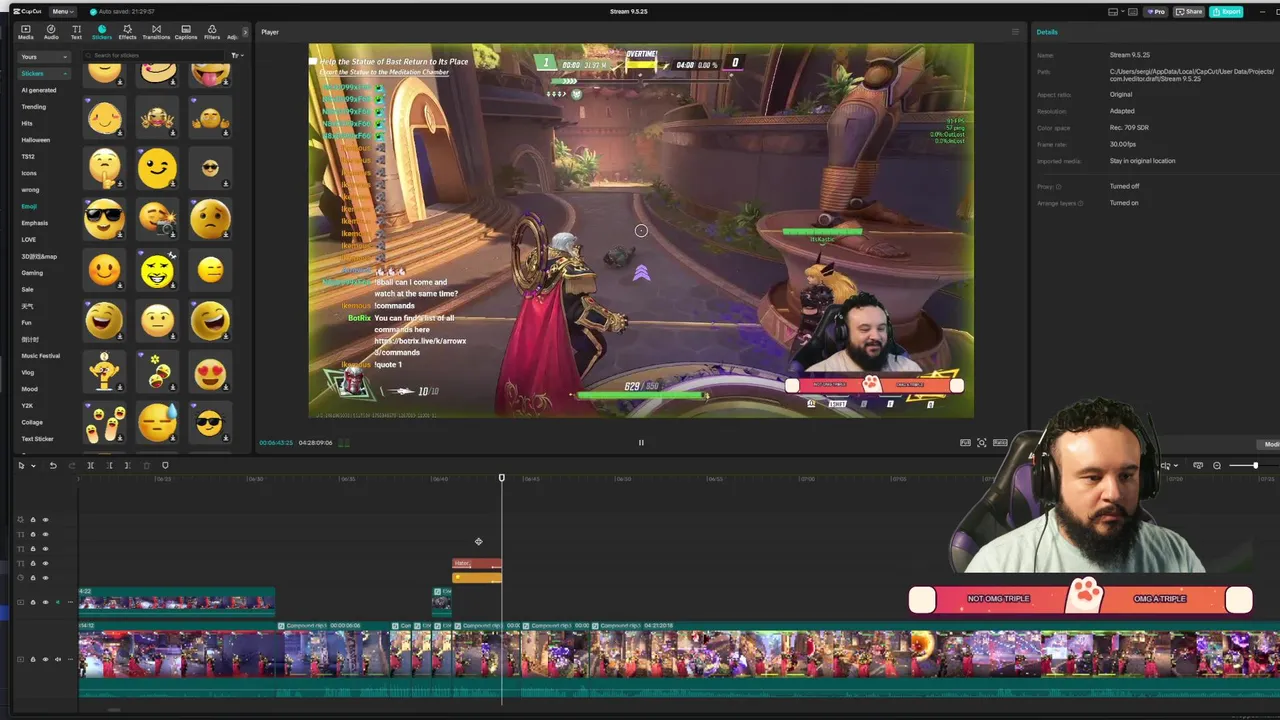Viewport: 1280px width, 720px height.
Task: Switch to the Effects tab
Action: pyautogui.click(x=127, y=31)
